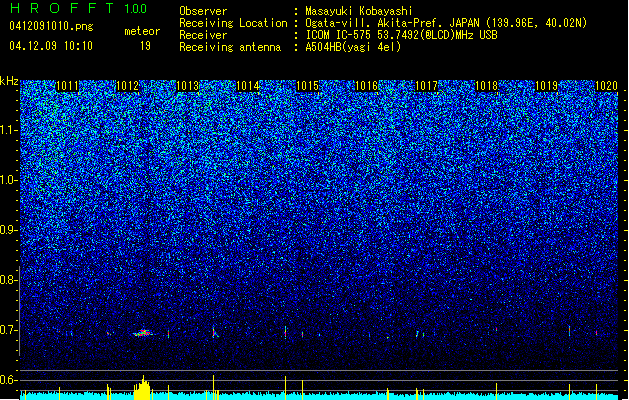The height and width of the screenshot is (400, 629).
Task: Click the 1016 time marker
Action: [367, 86]
